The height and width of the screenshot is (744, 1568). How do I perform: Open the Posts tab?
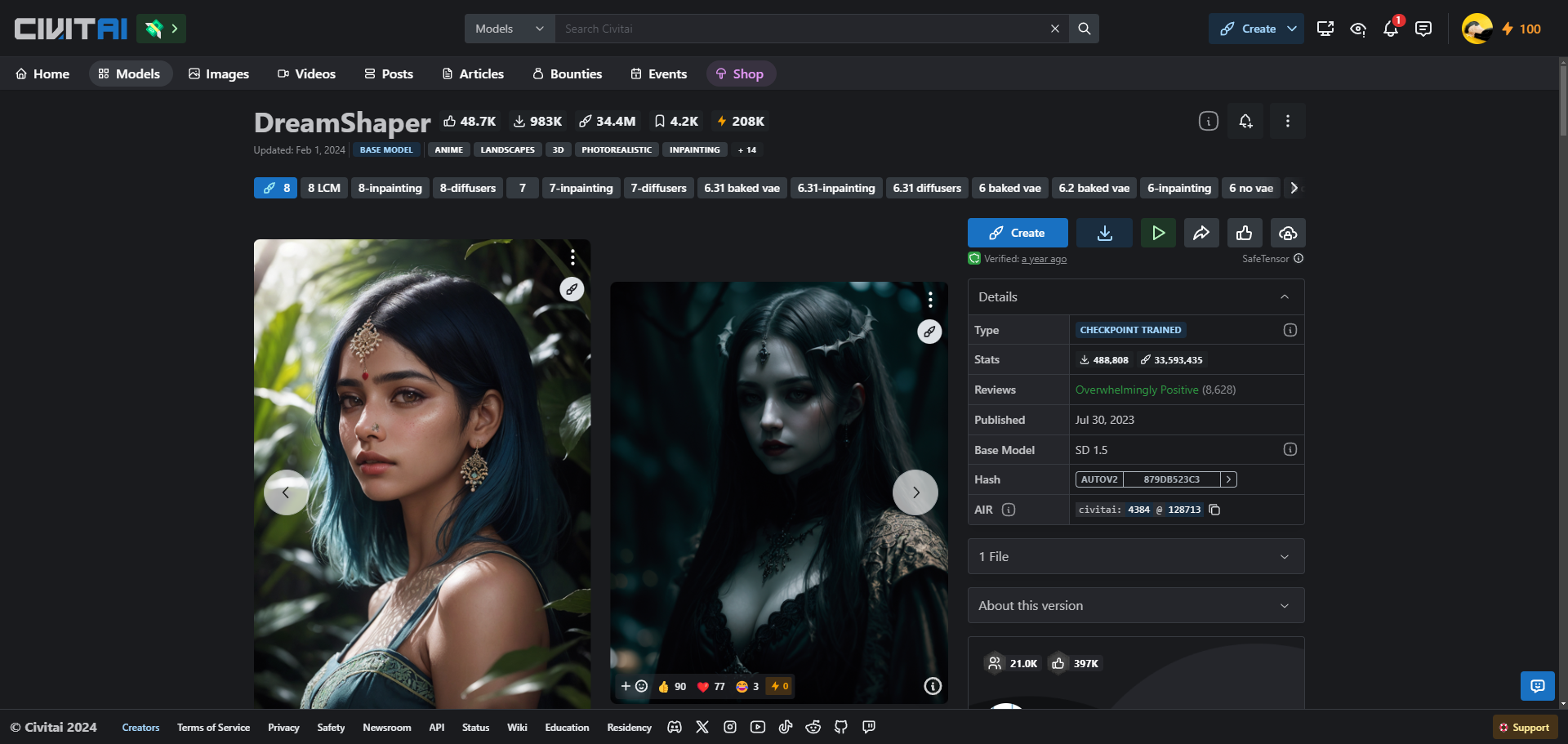(x=389, y=74)
